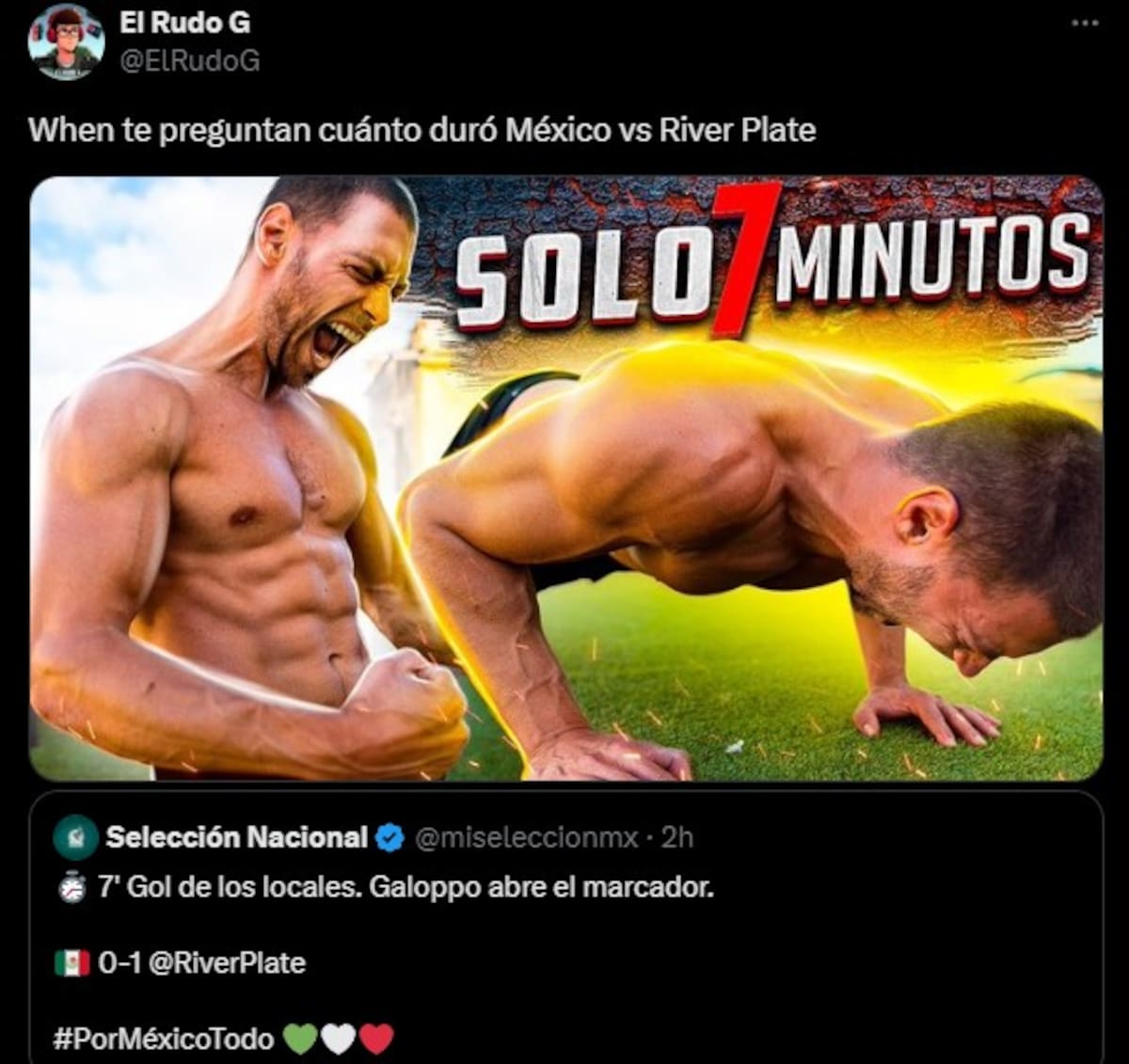Click the El Rudo G display name
This screenshot has width=1129, height=1064.
(184, 23)
